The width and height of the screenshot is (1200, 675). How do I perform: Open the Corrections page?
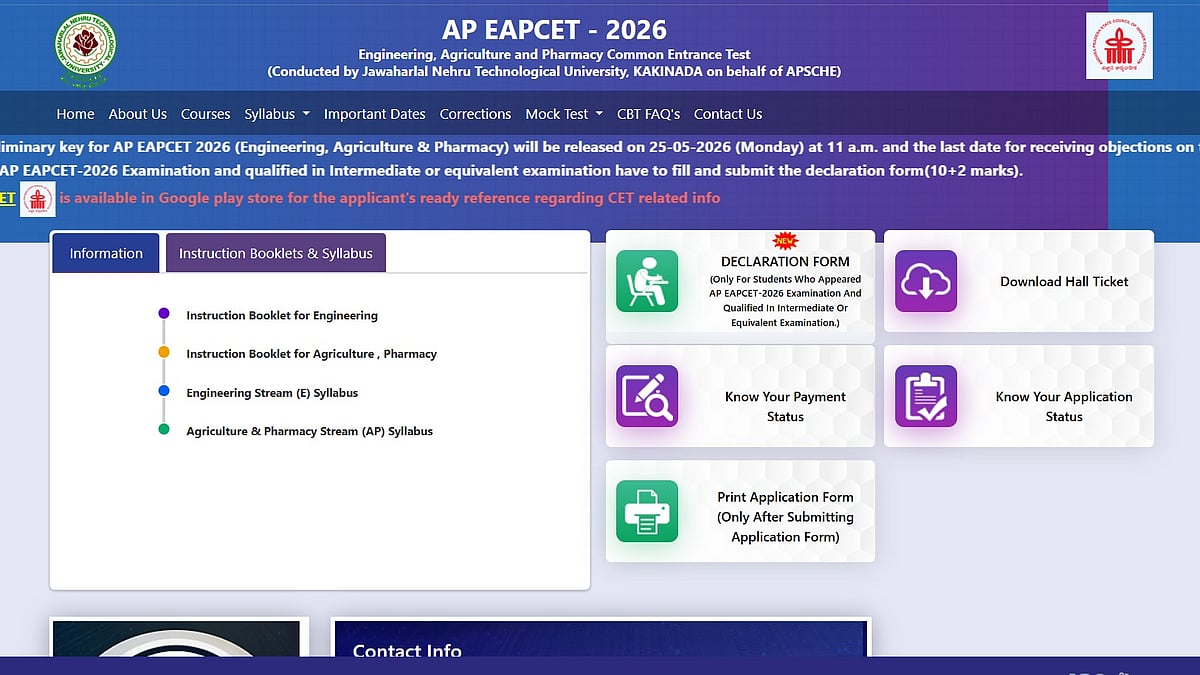point(476,114)
